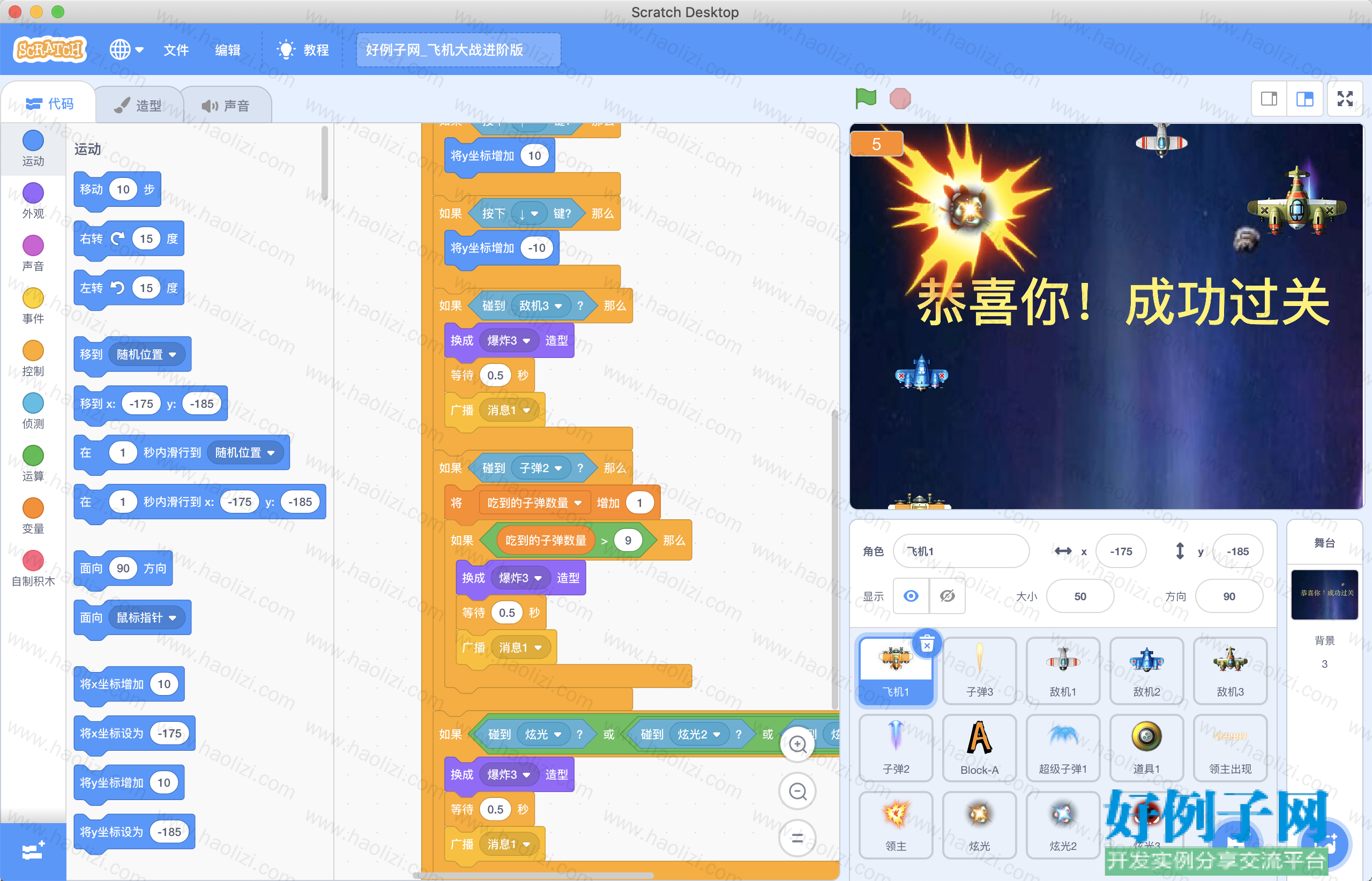Show the sprite with eye icon
The width and height of the screenshot is (1372, 881).
click(911, 596)
